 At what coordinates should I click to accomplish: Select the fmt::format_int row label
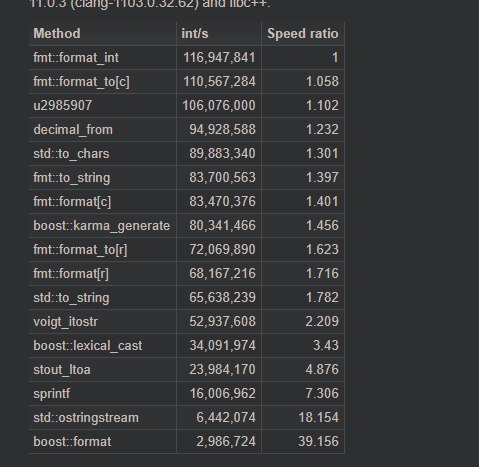click(x=76, y=58)
